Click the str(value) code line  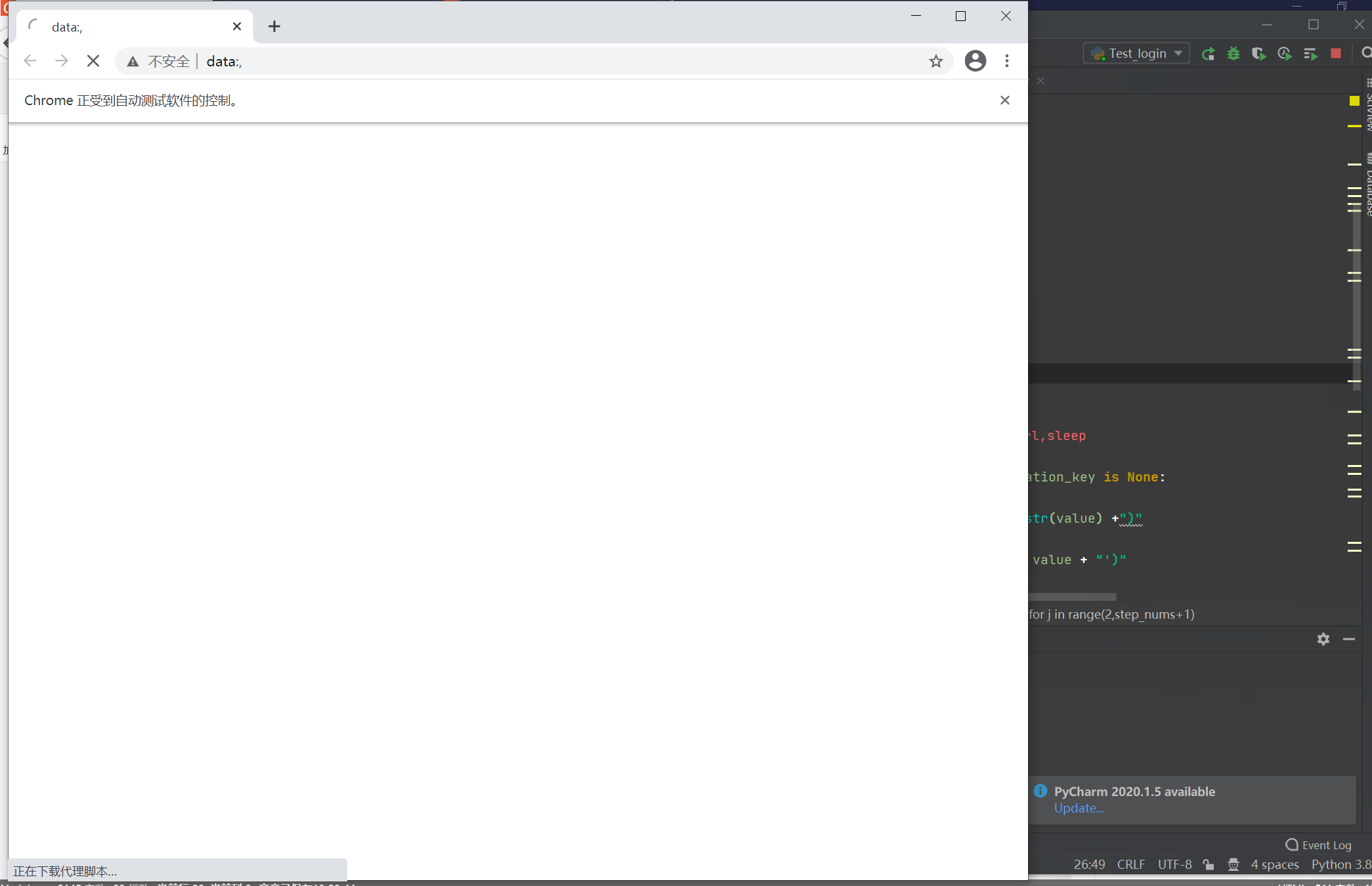pos(1086,519)
